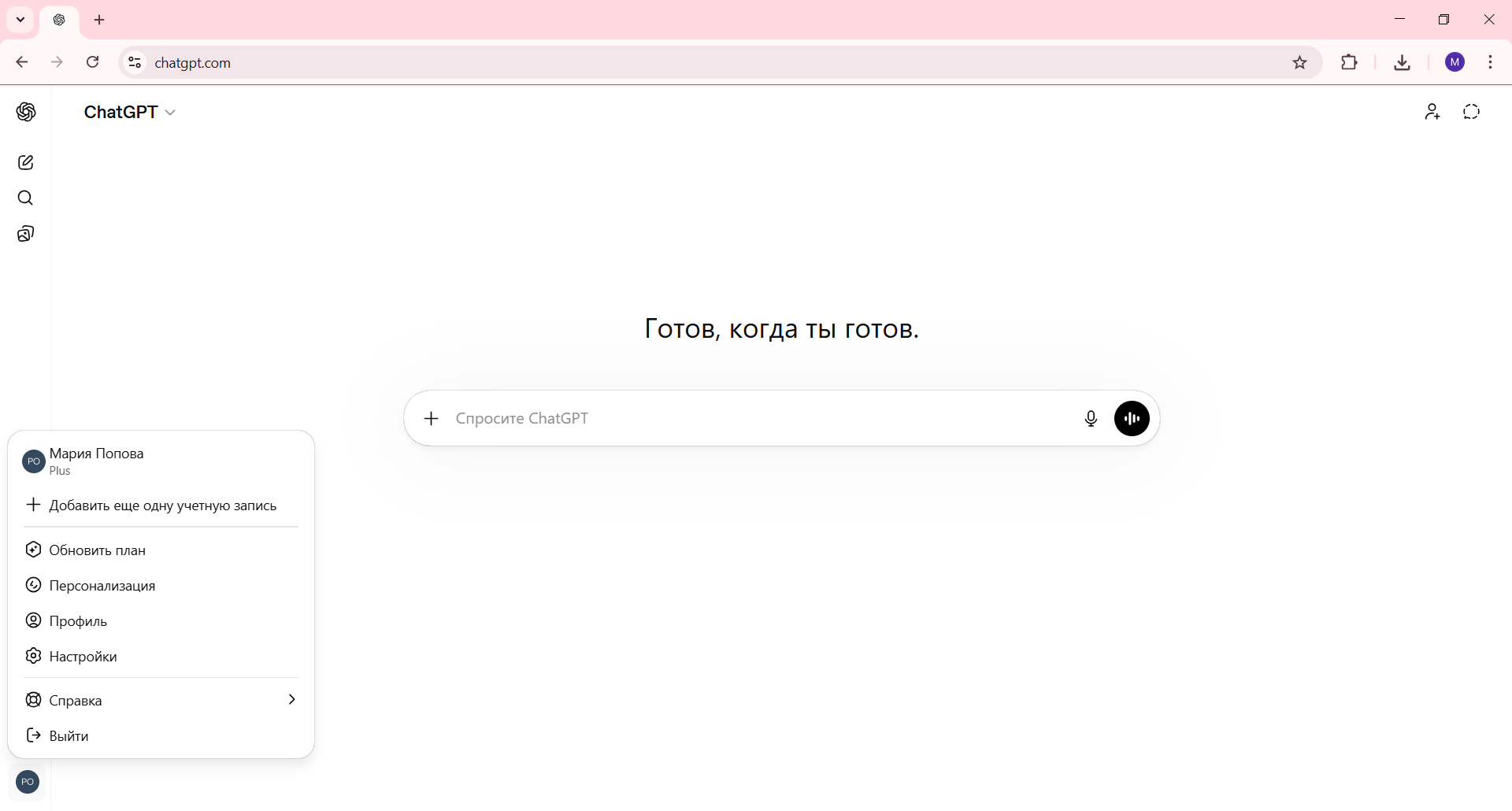Open a new browser tab with plus
The image size is (1512, 811).
tap(99, 20)
